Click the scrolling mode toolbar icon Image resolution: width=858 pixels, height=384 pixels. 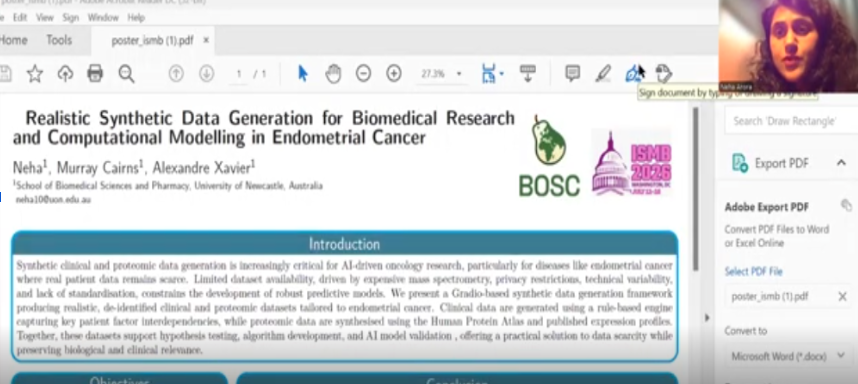[x=527, y=73]
